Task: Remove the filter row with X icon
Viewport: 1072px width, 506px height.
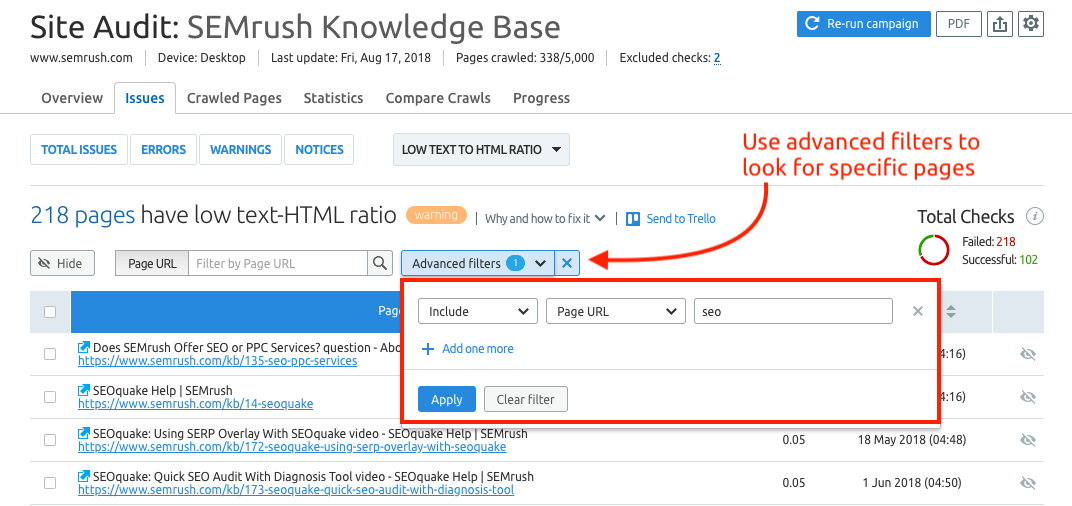Action: click(918, 311)
